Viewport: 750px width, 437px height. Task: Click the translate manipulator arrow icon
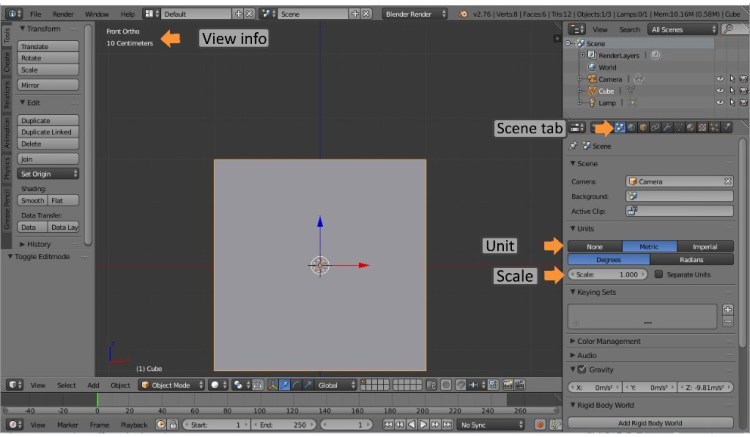click(284, 385)
